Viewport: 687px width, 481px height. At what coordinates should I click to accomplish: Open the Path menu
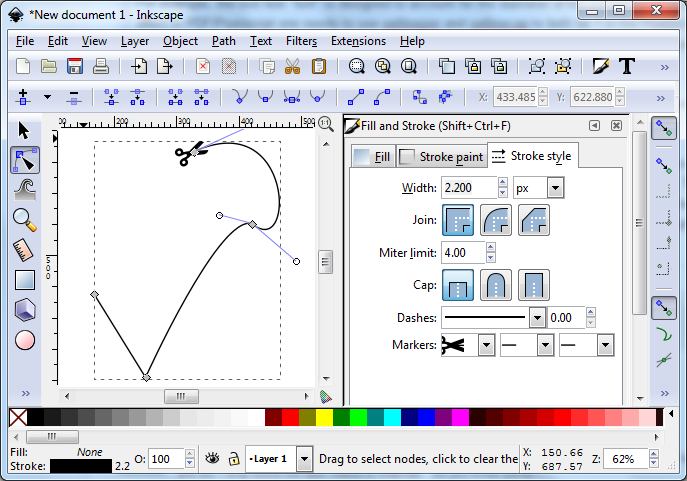(x=224, y=41)
